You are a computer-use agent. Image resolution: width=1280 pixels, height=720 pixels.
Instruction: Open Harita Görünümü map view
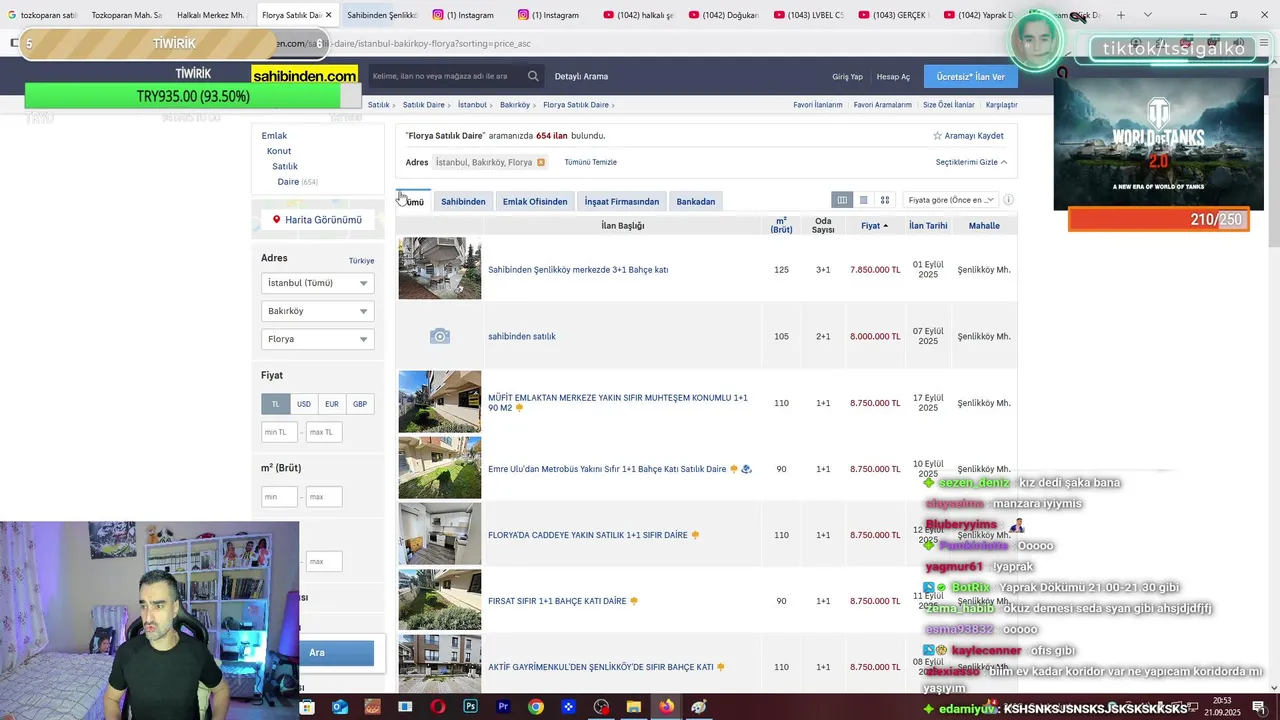click(x=317, y=219)
